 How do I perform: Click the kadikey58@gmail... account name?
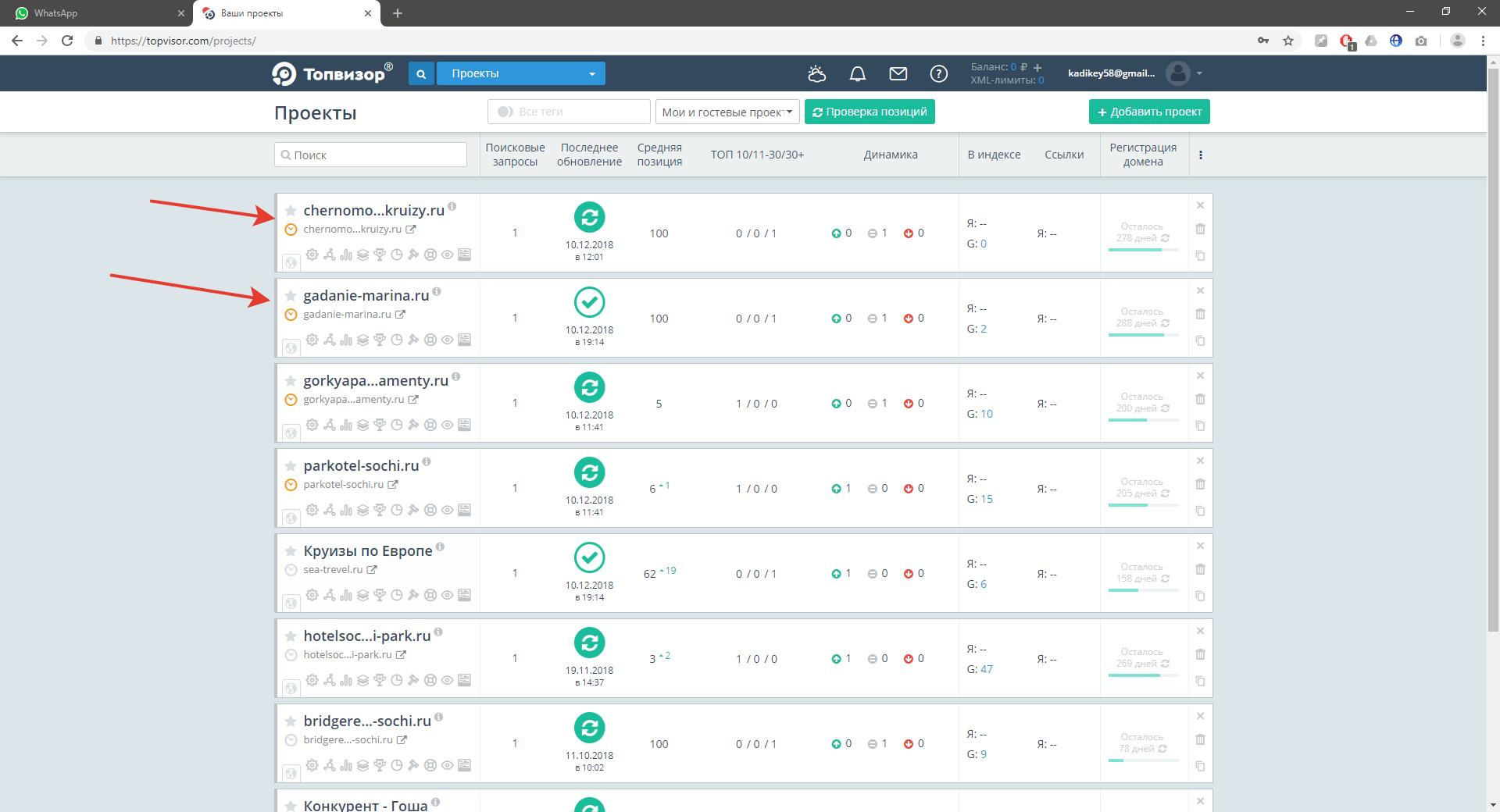pyautogui.click(x=1111, y=73)
